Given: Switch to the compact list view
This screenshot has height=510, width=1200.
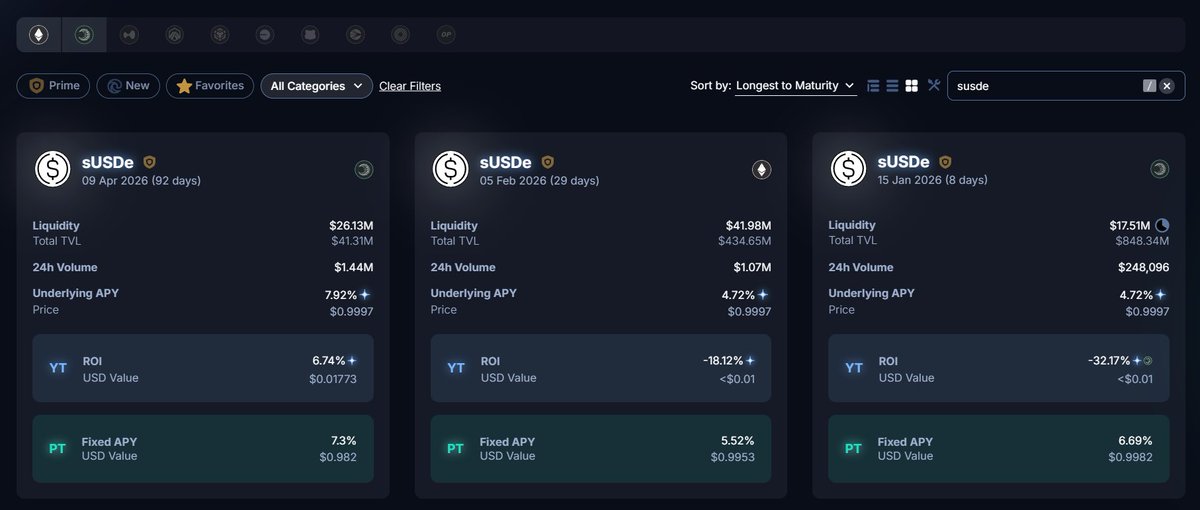Looking at the screenshot, I should click(x=892, y=86).
